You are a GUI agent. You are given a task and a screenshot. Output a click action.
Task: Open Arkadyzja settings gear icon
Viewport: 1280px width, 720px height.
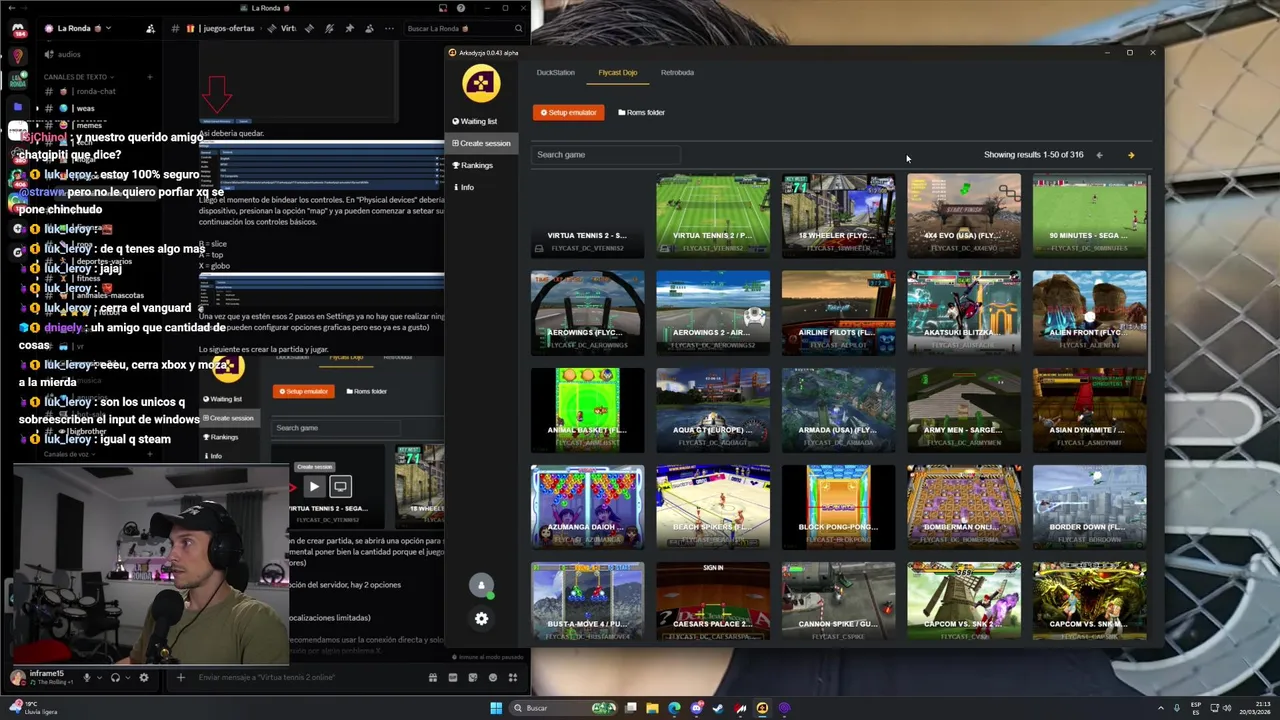pos(481,619)
